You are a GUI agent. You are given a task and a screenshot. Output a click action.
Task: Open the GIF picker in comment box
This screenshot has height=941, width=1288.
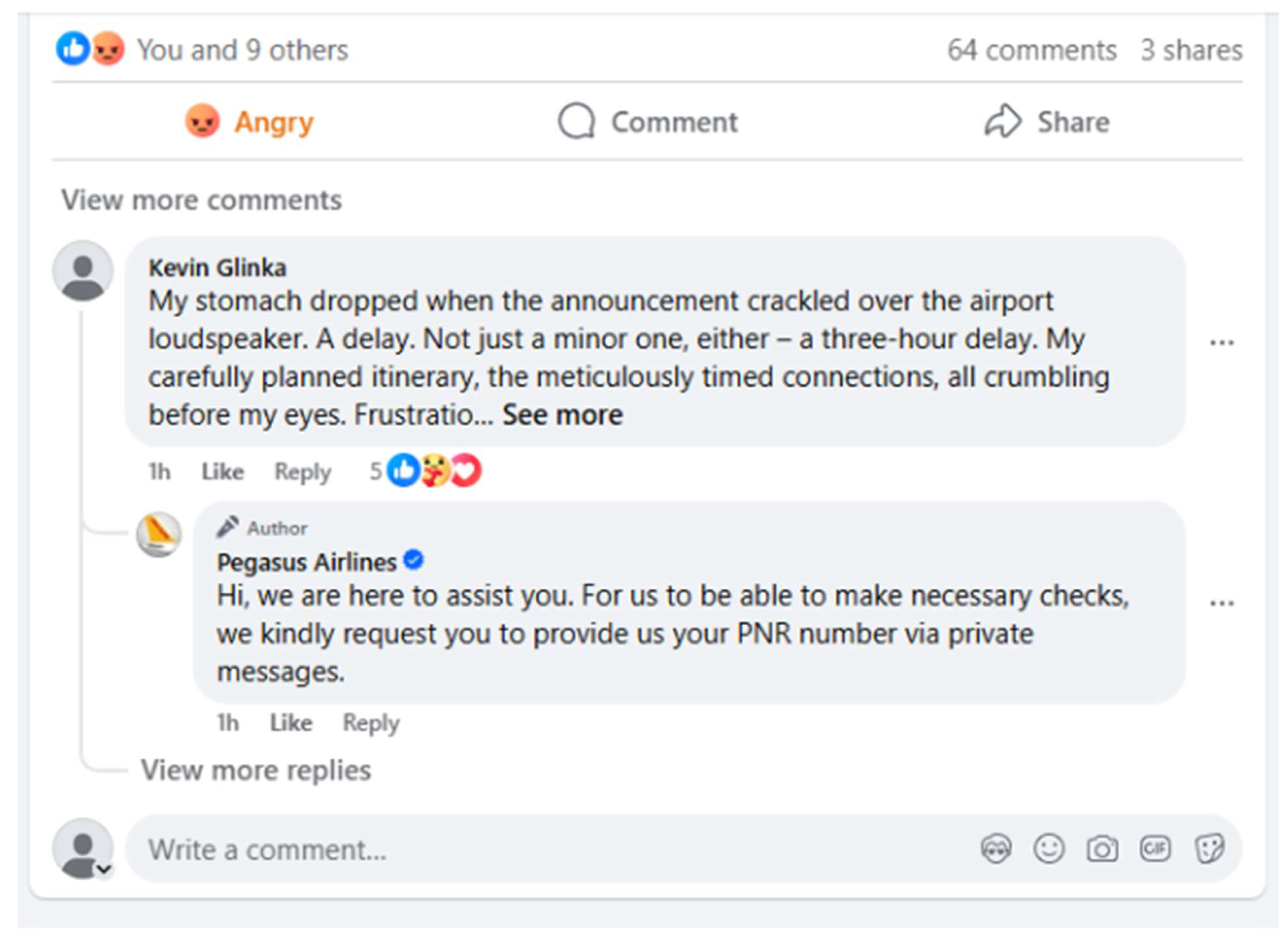(x=1155, y=849)
